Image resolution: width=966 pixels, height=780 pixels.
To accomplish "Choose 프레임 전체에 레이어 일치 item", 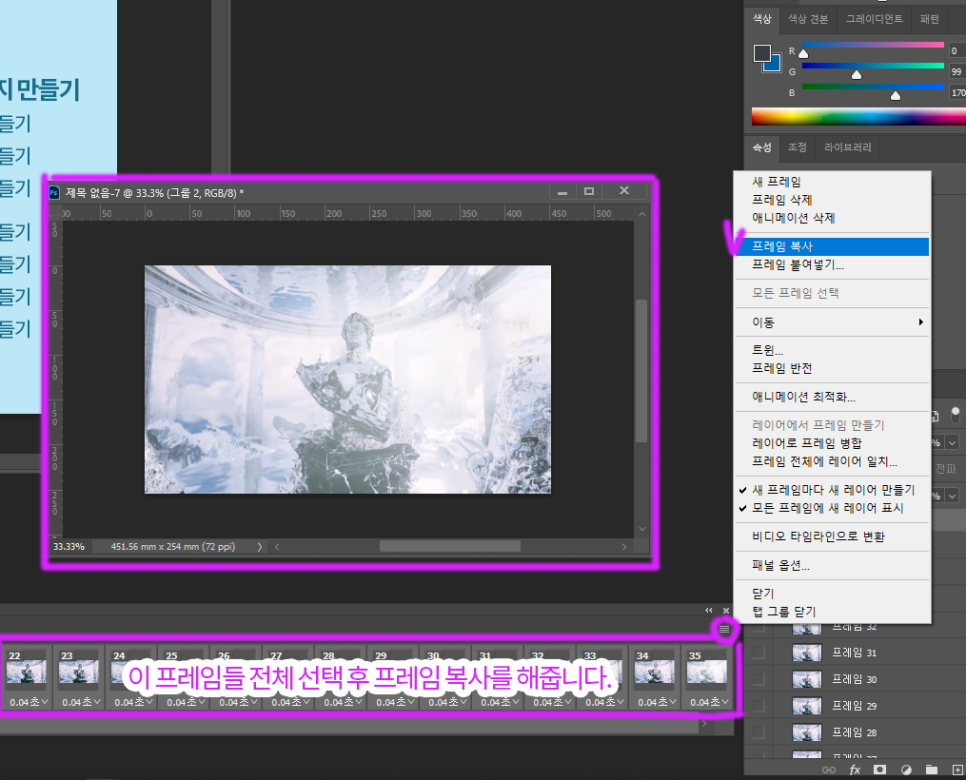I will 832,461.
